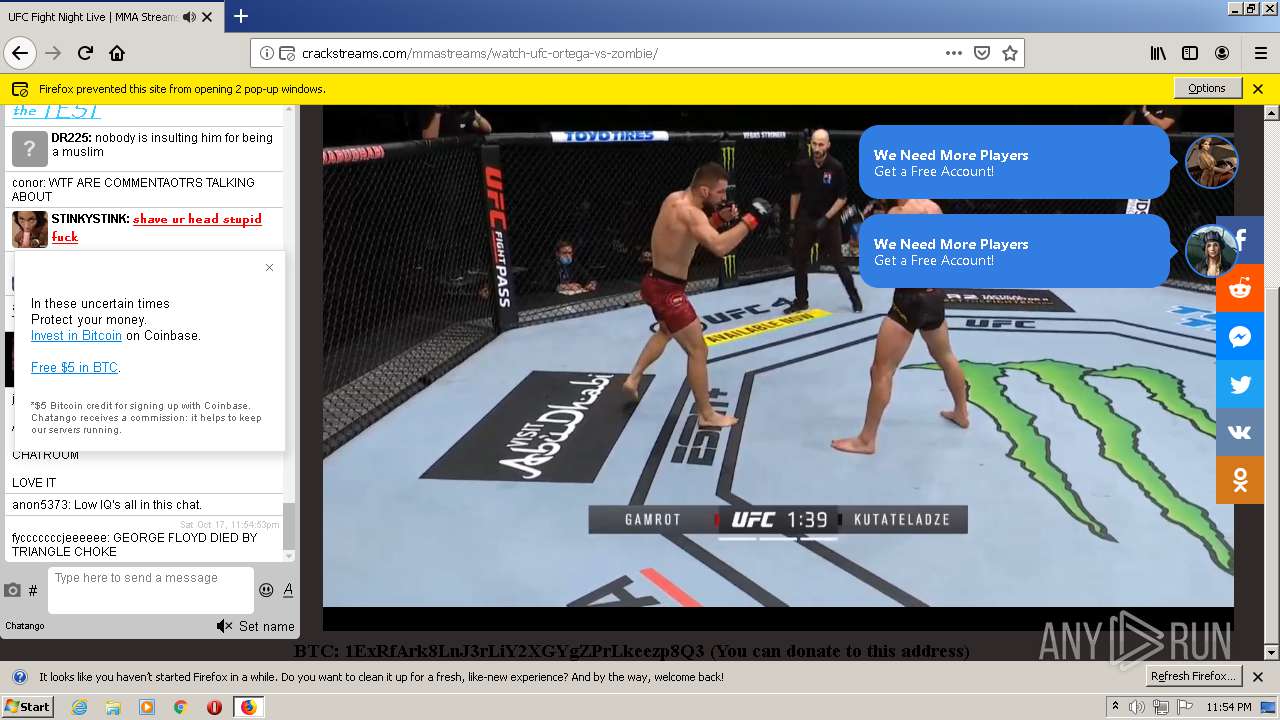Click the Firefox taskbar button

click(248, 707)
